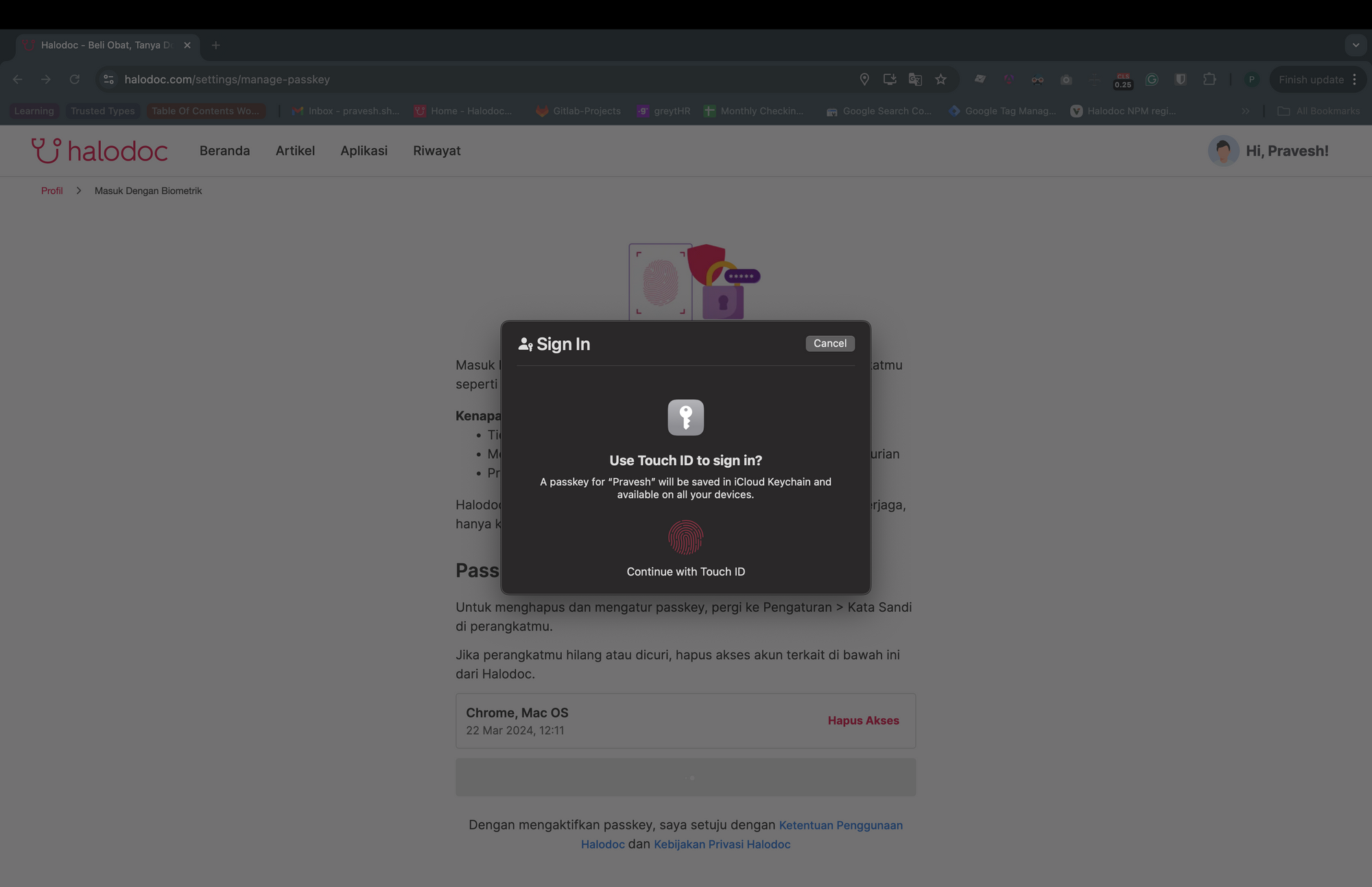Open greytHR bookmark
1372x887 pixels.
pyautogui.click(x=664, y=111)
